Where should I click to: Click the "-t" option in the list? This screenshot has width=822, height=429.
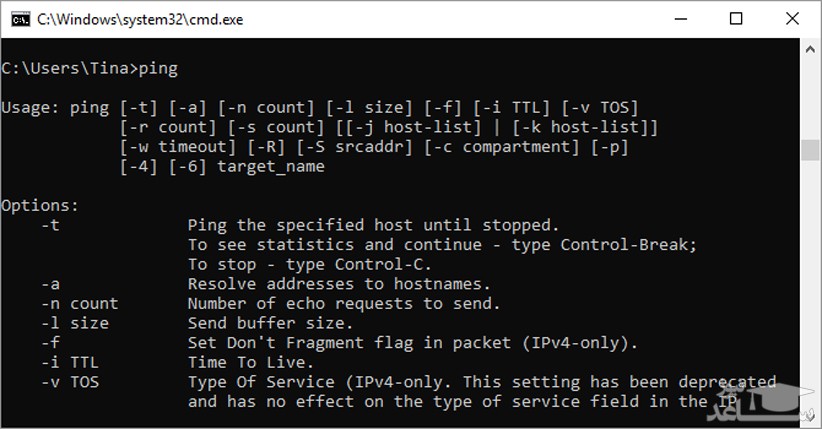click(51, 225)
